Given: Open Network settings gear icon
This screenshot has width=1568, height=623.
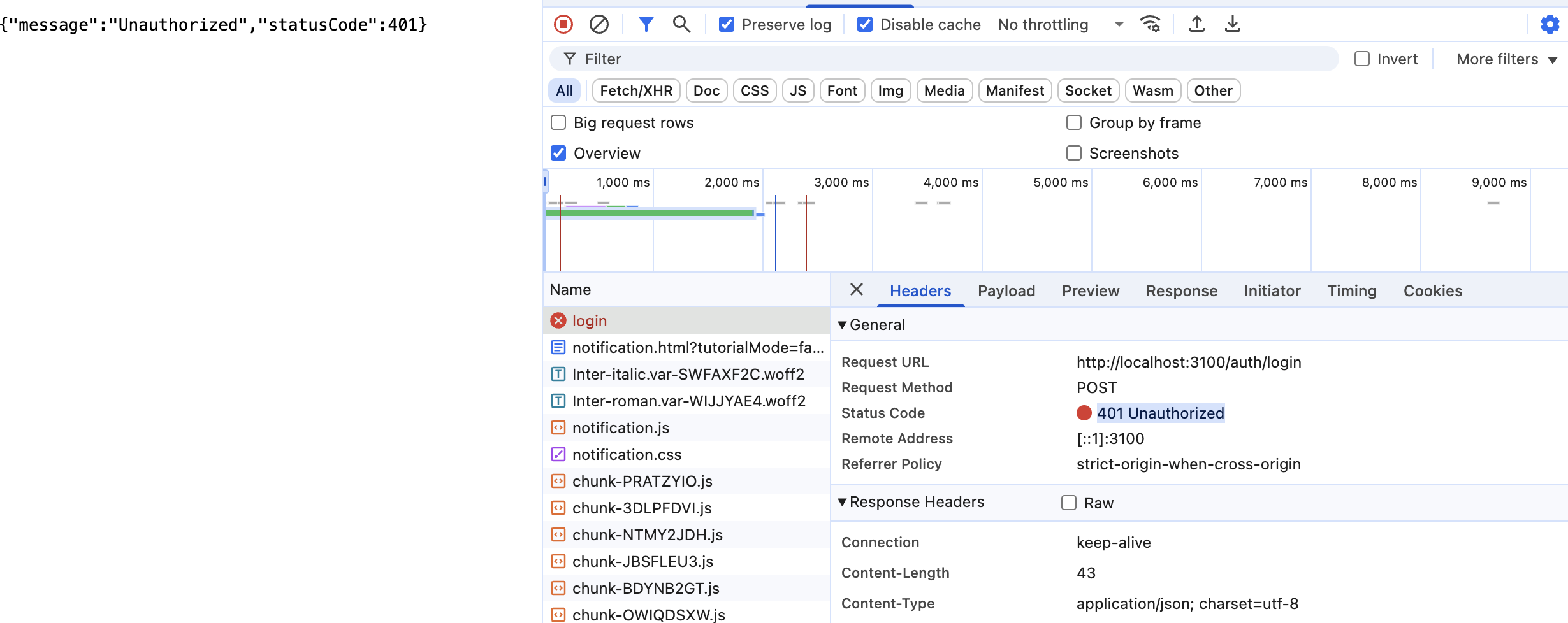Looking at the screenshot, I should click(1550, 24).
